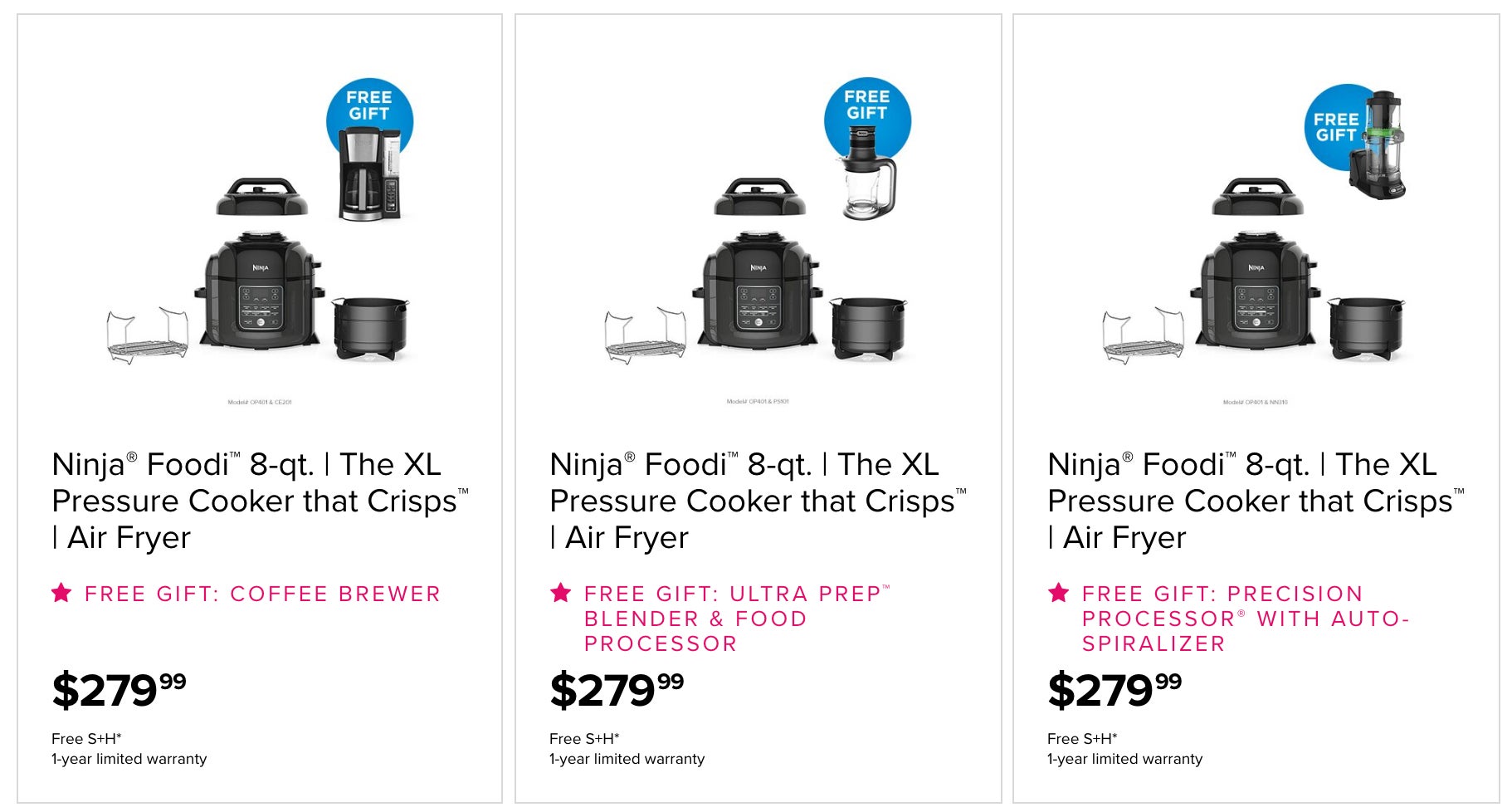Click the pink star beside Precision Processor gift
This screenshot has width=1512, height=812.
(x=1059, y=593)
